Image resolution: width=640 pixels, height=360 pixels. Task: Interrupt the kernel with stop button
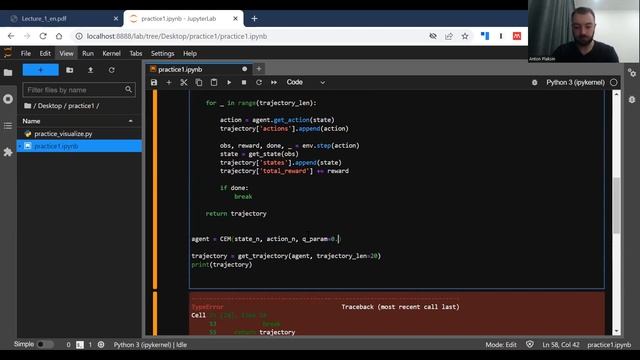[244, 82]
